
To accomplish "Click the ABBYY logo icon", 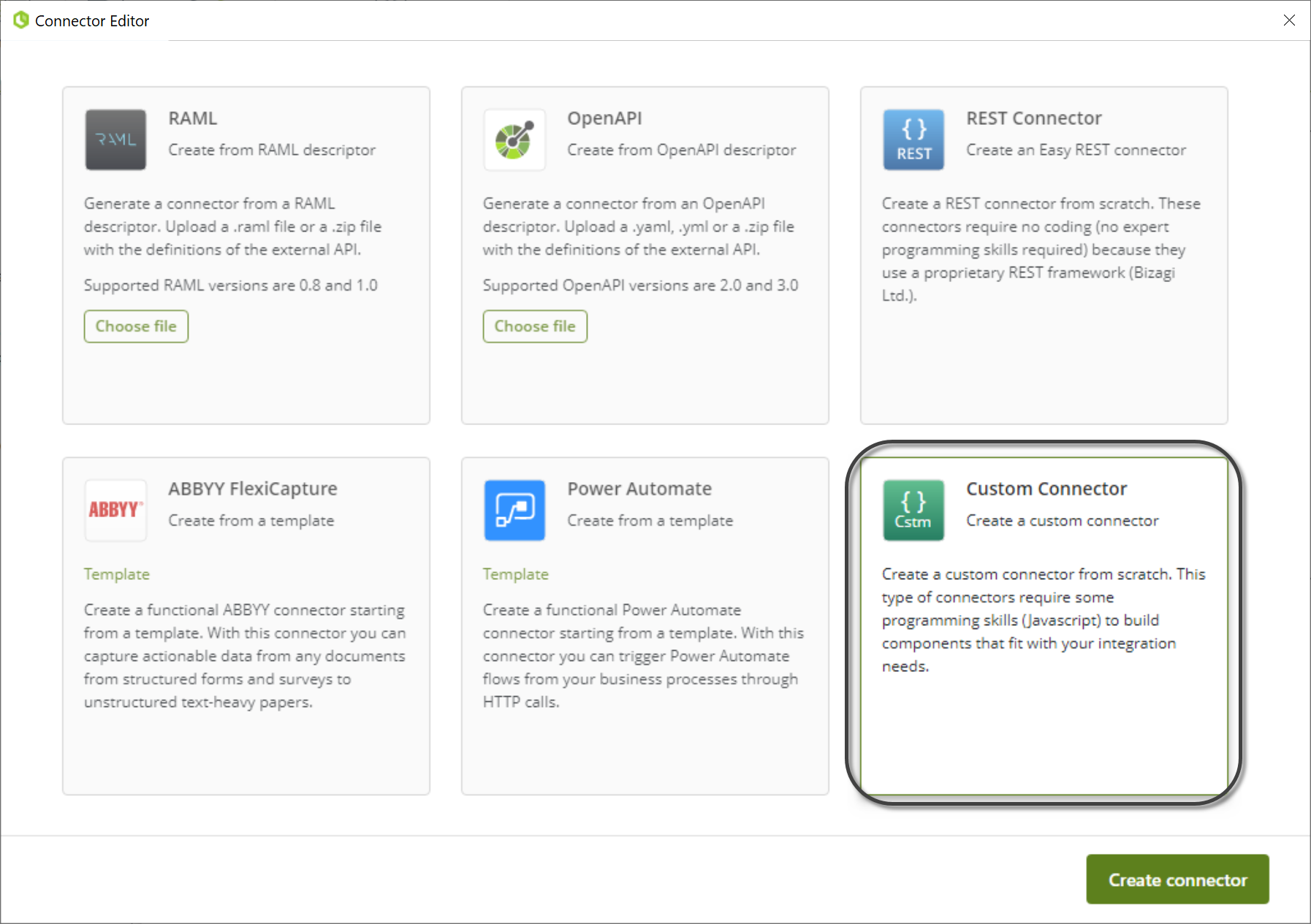I will tap(115, 510).
